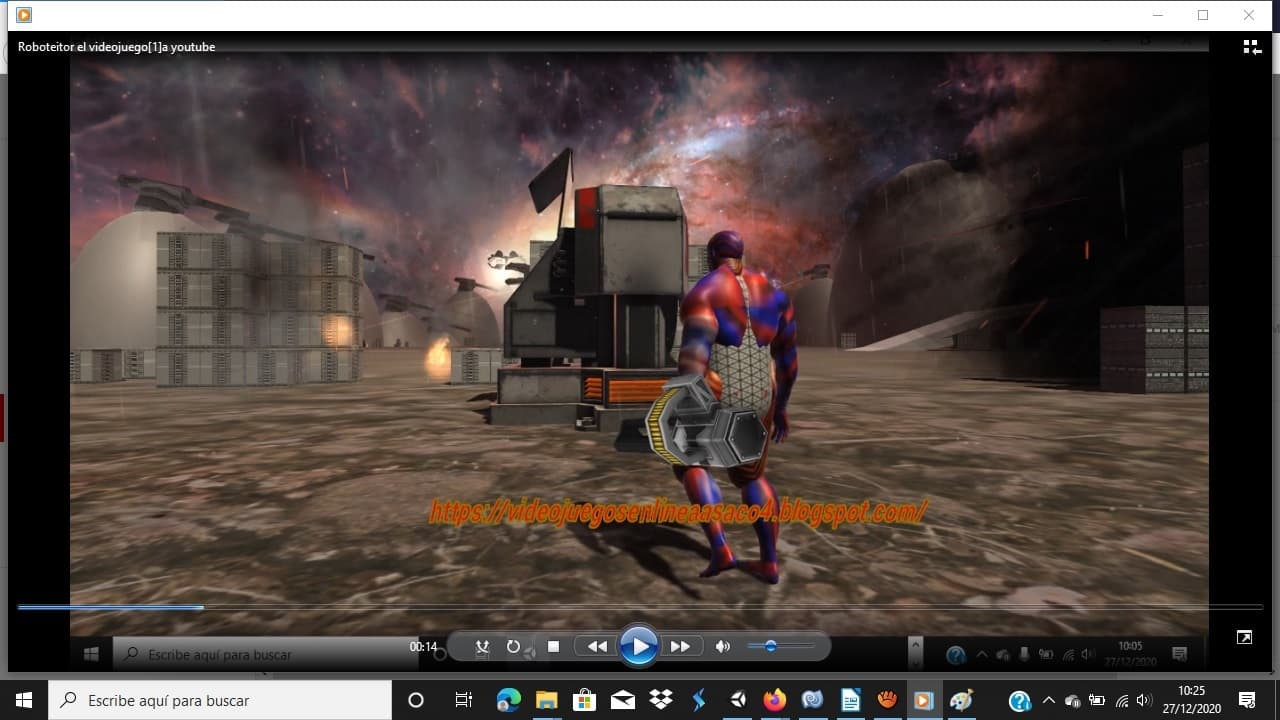Launch Firefox from the taskbar
The height and width of the screenshot is (720, 1280).
click(x=775, y=700)
